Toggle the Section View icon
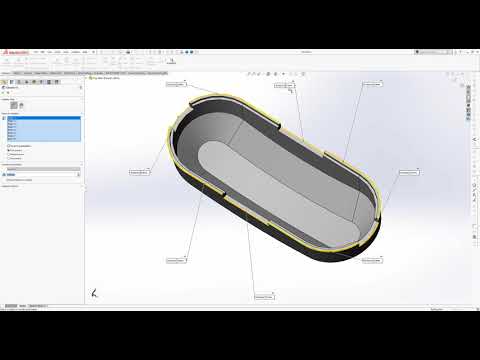Image resolution: width=480 pixels, height=360 pixels. (x=263, y=74)
